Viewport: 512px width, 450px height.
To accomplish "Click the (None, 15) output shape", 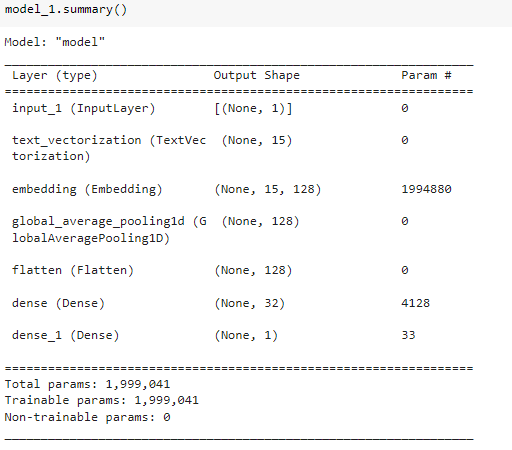I will click(x=257, y=140).
